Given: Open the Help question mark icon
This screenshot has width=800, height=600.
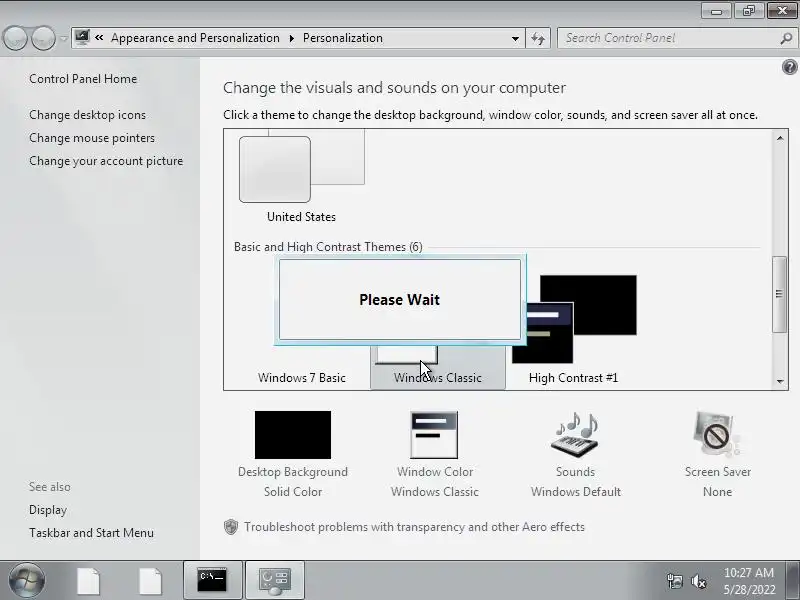Looking at the screenshot, I should tap(789, 67).
